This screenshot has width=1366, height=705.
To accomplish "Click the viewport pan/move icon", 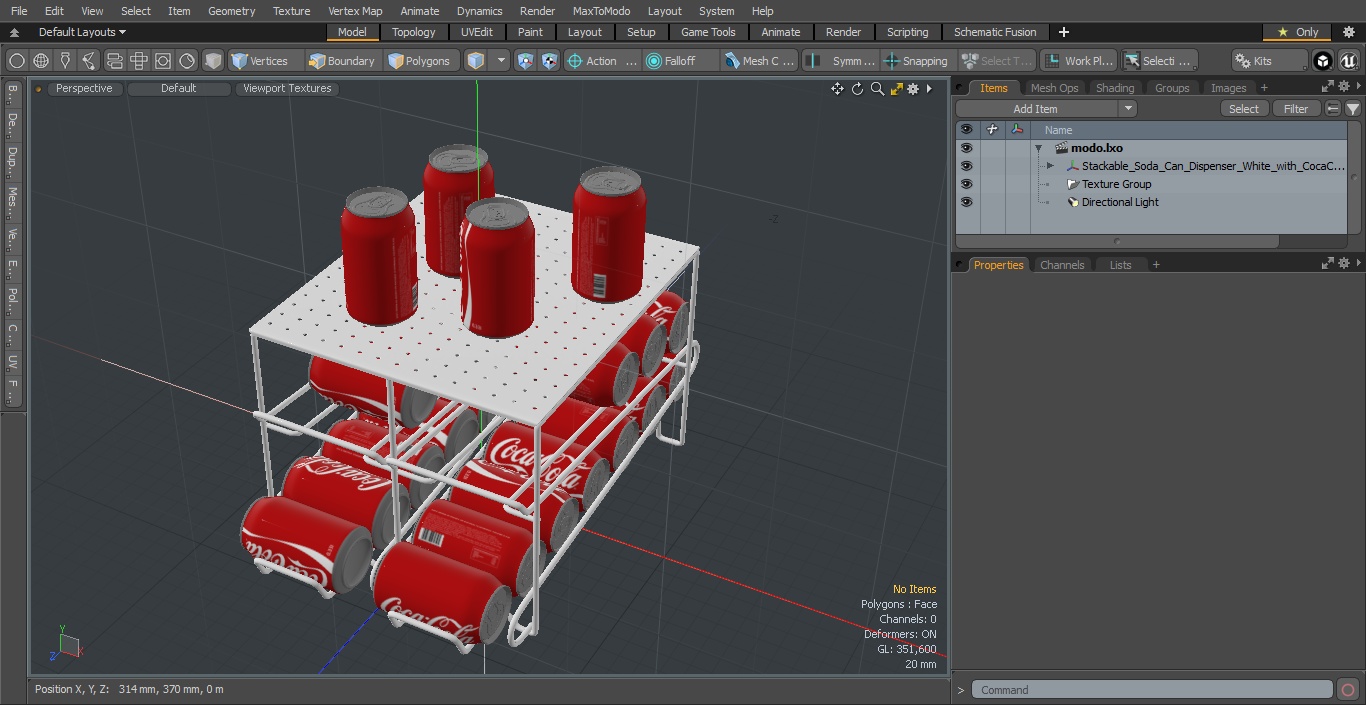I will coord(837,89).
